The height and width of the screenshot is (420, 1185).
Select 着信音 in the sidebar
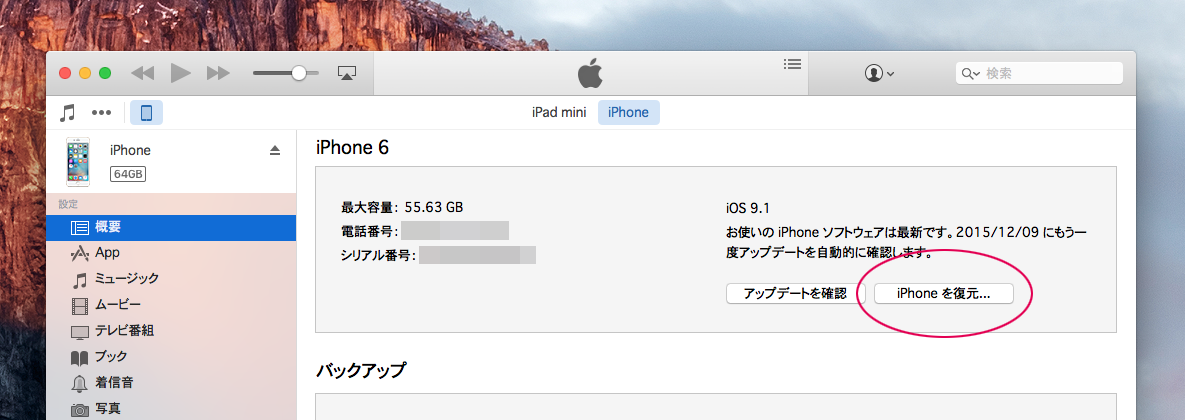pos(171,382)
